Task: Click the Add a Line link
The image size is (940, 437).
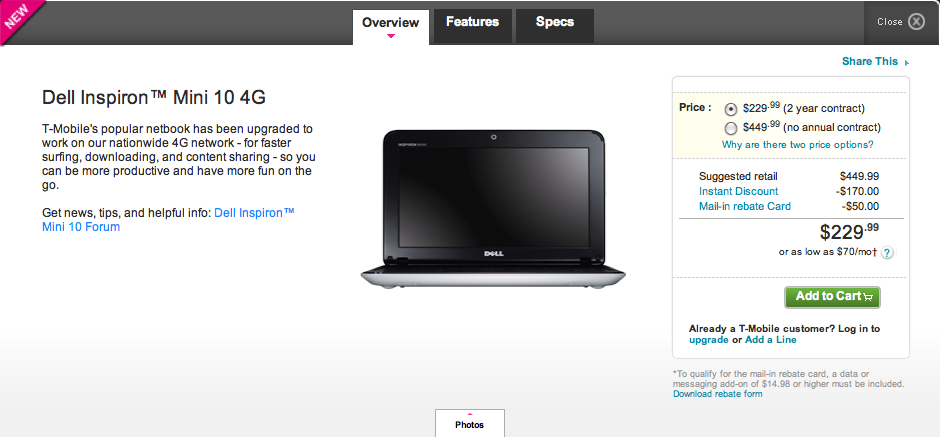Action: pyautogui.click(x=770, y=340)
